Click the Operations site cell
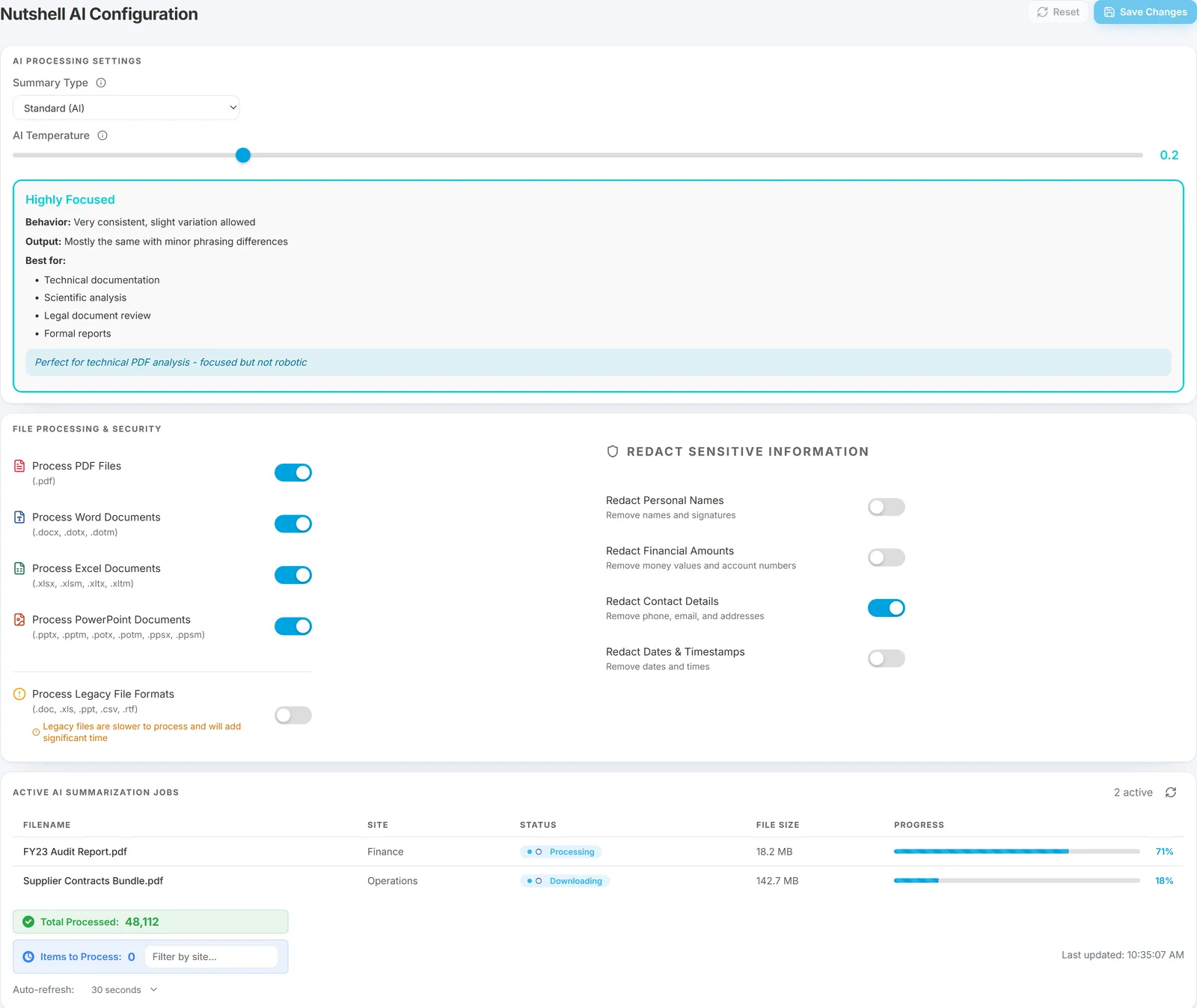 pyautogui.click(x=392, y=881)
